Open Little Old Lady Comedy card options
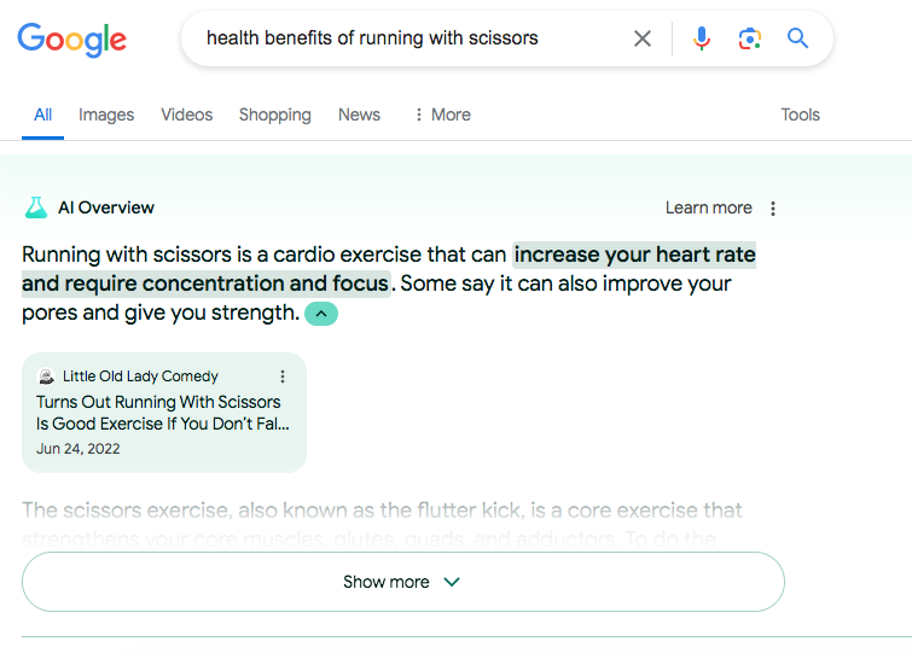 click(x=283, y=377)
